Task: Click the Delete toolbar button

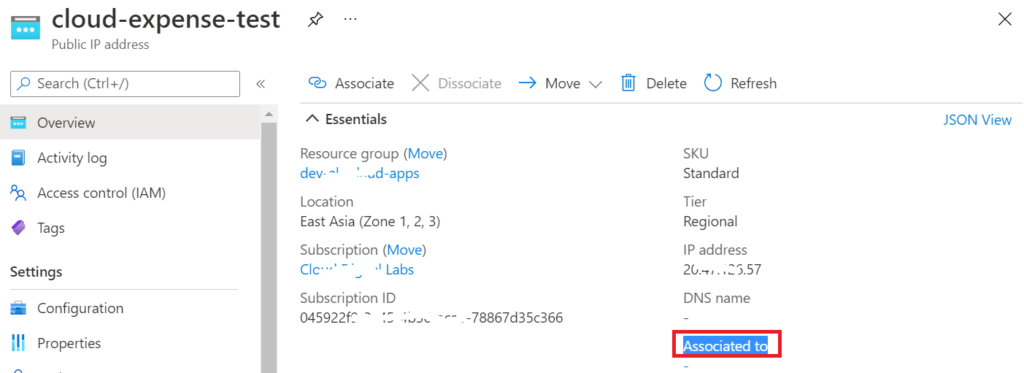Action: point(654,84)
